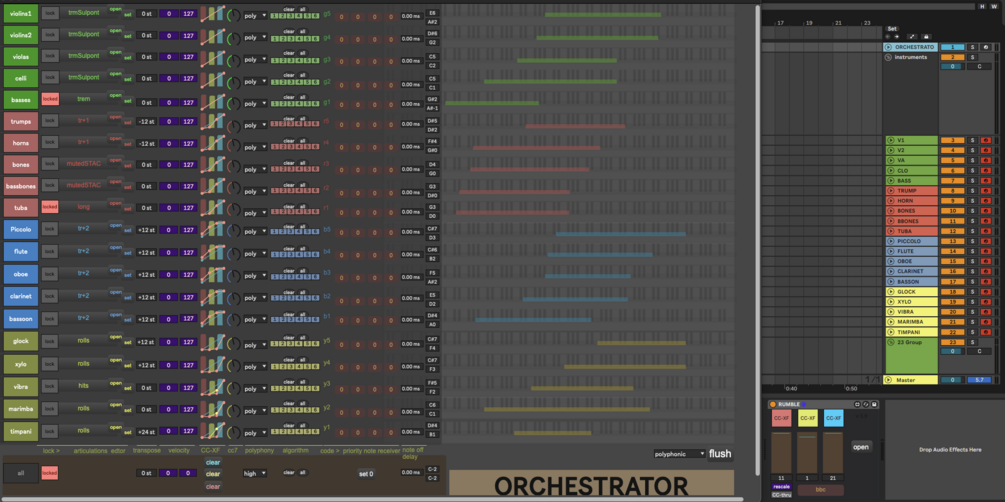Click the blue 'clear' CC-XF button
The width and height of the screenshot is (1005, 502).
pos(213,462)
